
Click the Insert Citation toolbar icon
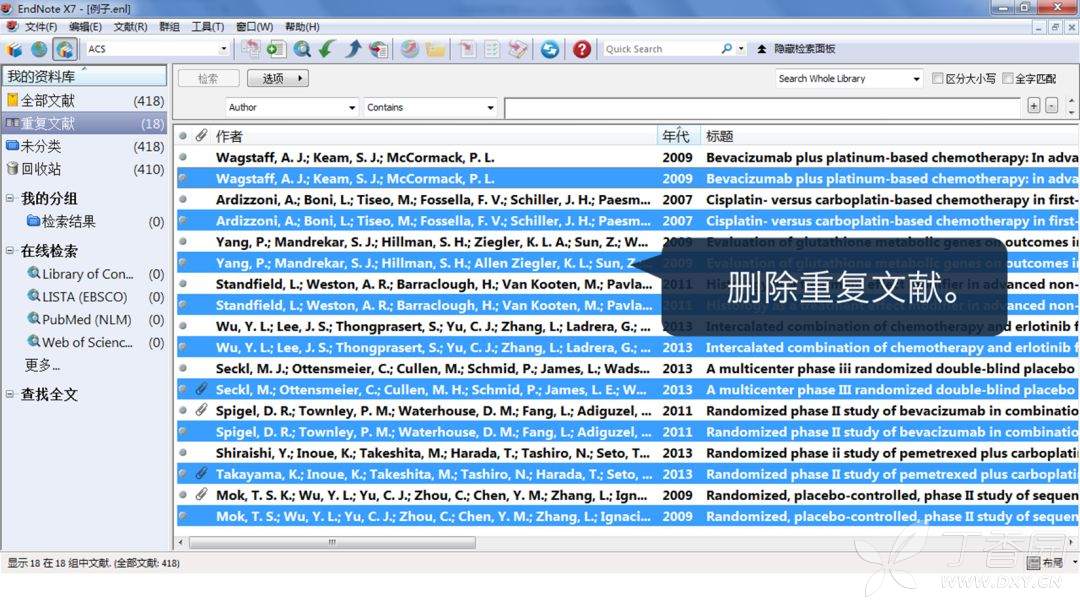click(x=467, y=49)
